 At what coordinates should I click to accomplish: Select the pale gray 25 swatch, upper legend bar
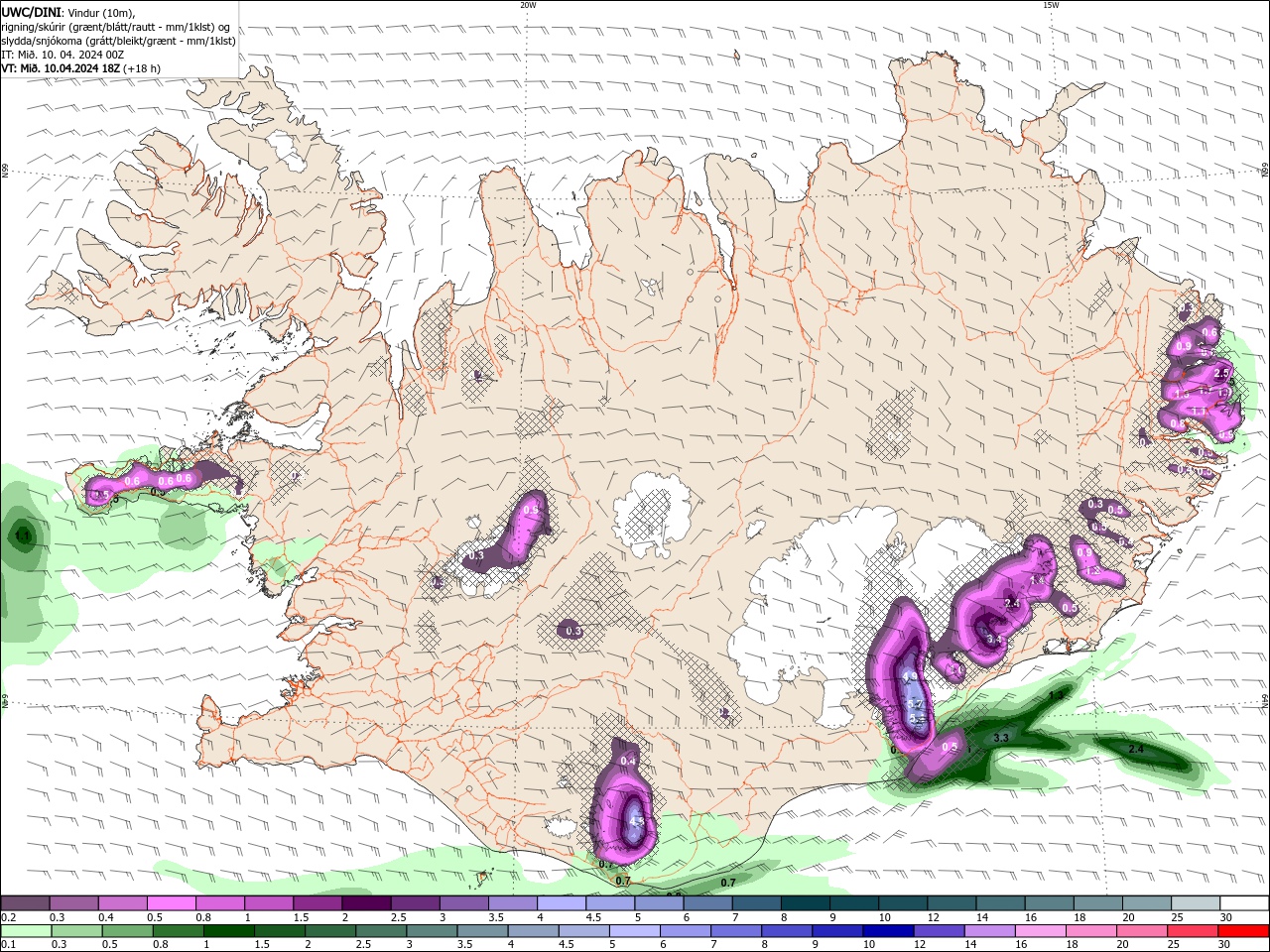coord(1196,902)
